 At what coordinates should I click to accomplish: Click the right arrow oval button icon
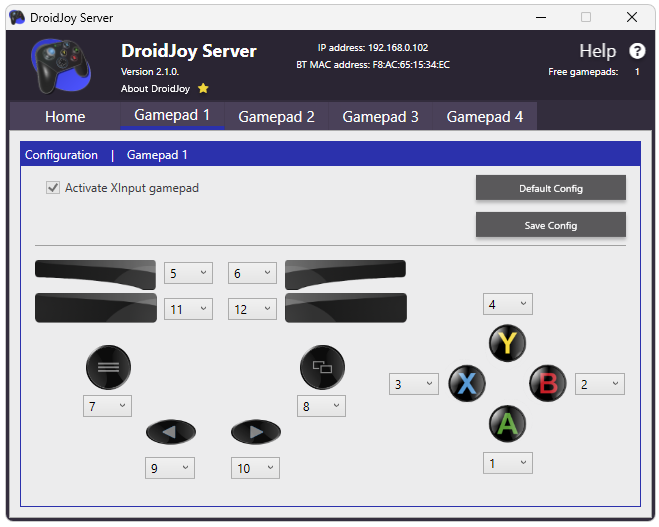click(256, 432)
